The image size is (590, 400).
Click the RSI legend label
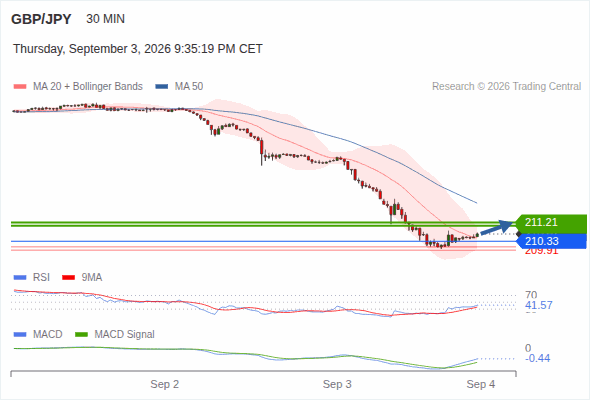point(41,278)
